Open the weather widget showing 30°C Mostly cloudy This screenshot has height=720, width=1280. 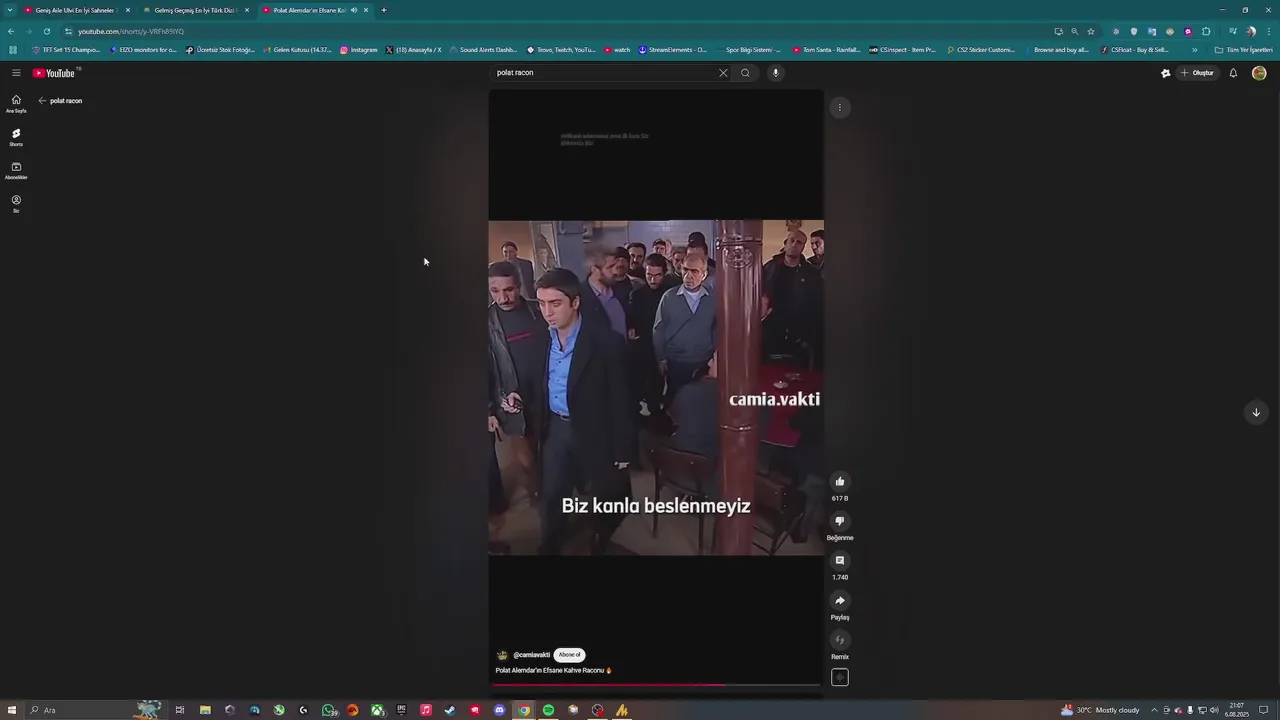point(1100,710)
